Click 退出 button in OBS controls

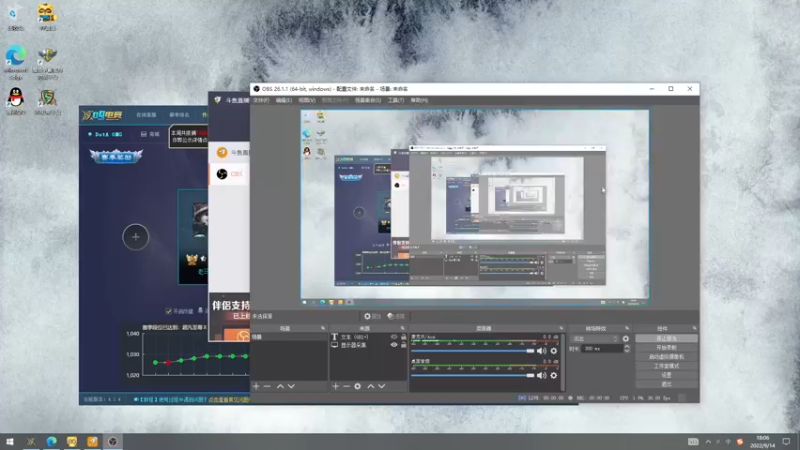[666, 384]
